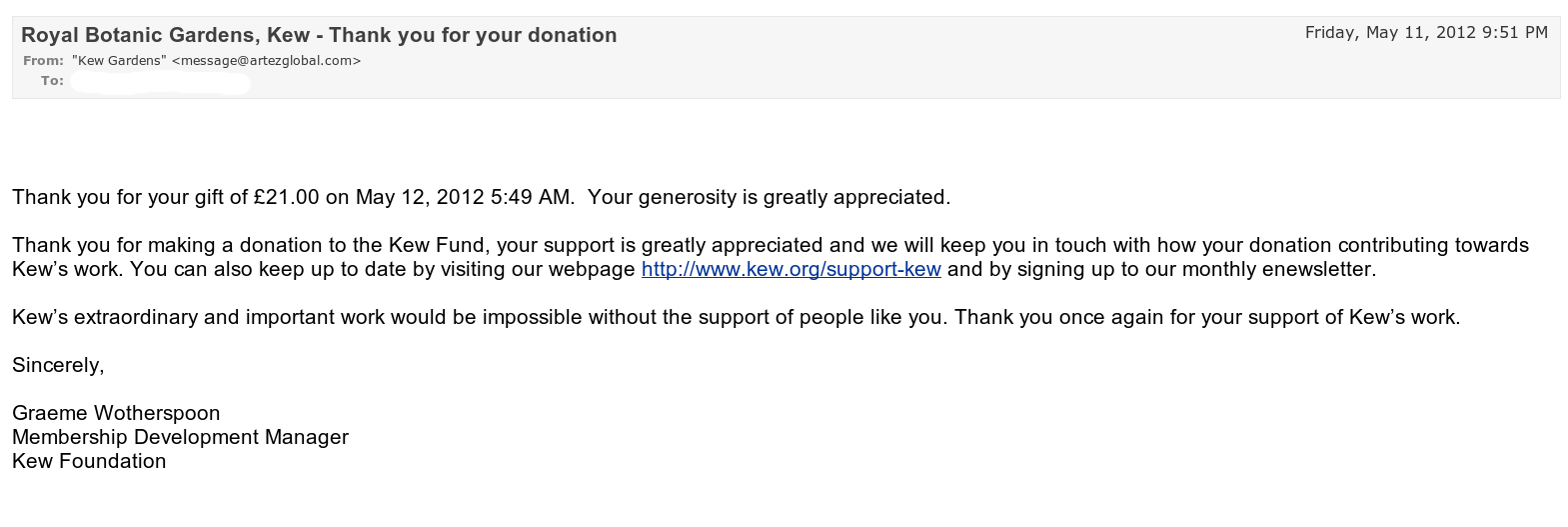Click the "Kew's extraordinary and important work" paragraph
The image size is (1568, 527).
[x=190, y=317]
